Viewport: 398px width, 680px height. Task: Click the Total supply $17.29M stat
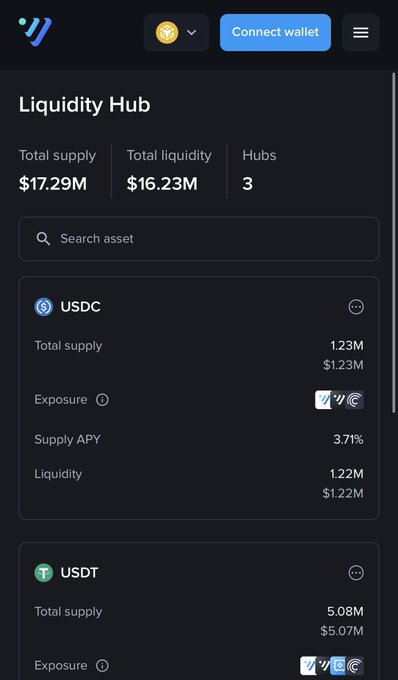pos(57,170)
